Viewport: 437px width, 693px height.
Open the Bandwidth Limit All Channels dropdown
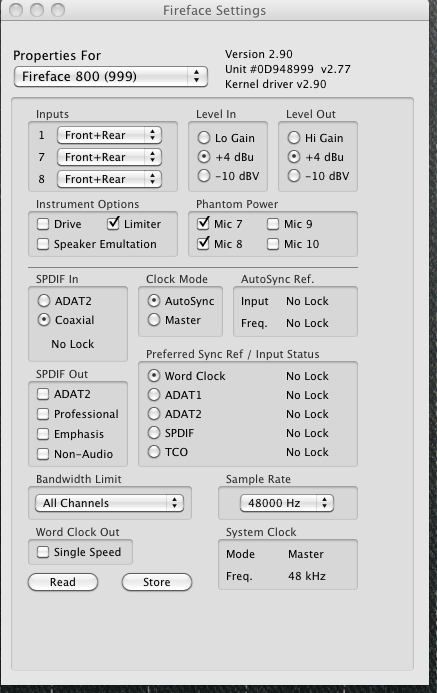(109, 503)
